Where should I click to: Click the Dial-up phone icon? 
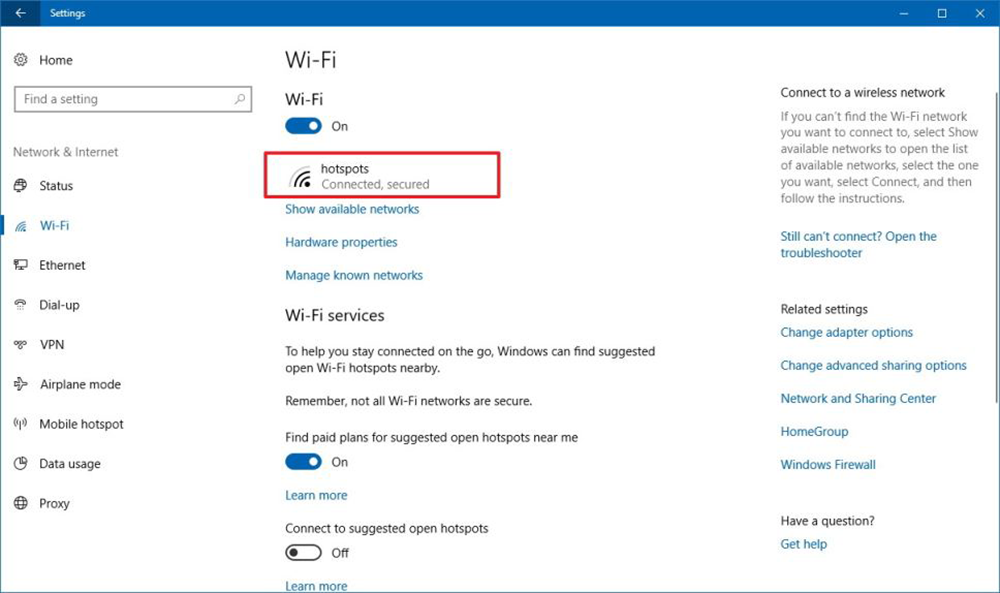point(20,305)
